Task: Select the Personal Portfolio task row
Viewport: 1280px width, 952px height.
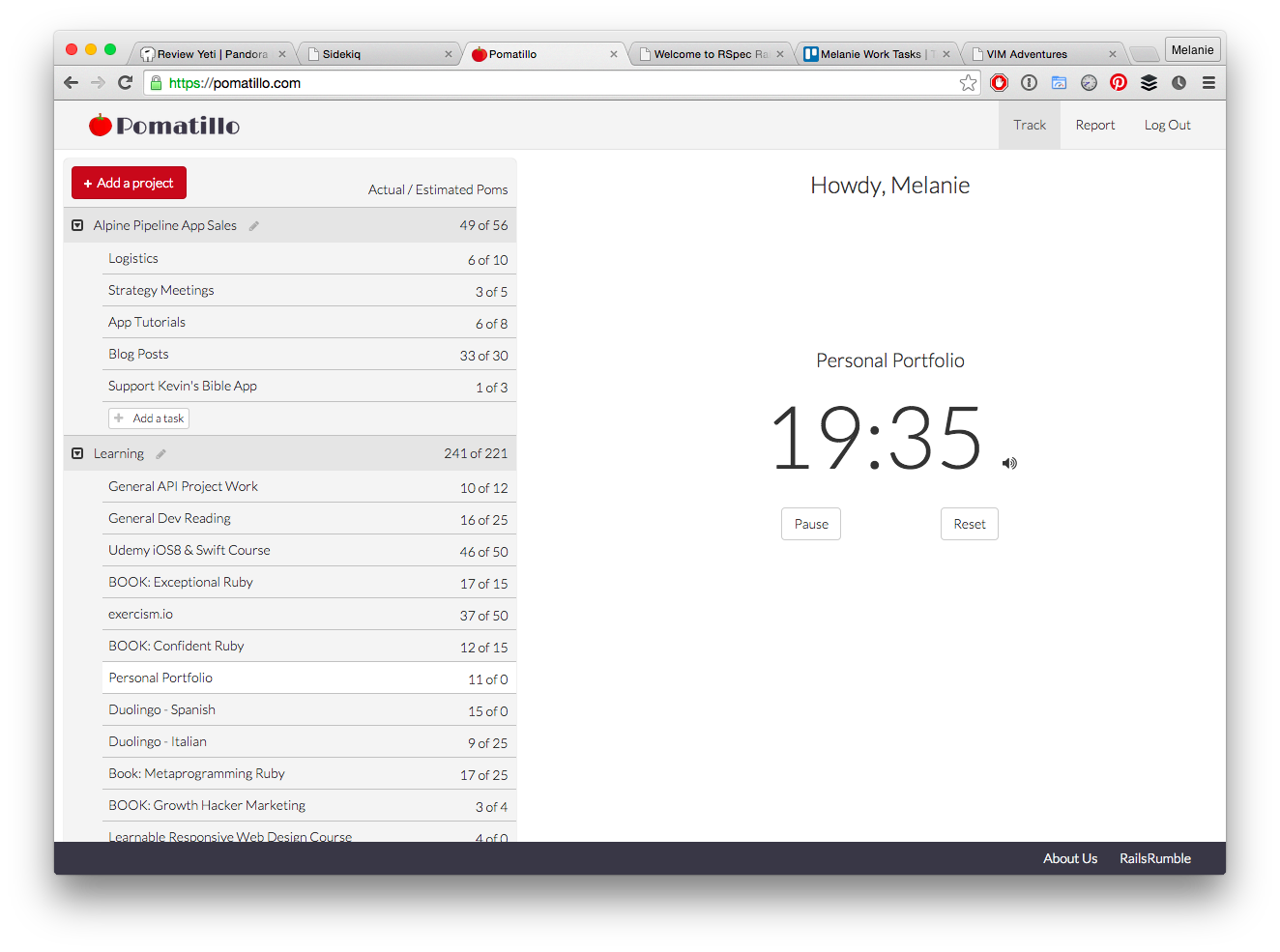Action: [308, 678]
